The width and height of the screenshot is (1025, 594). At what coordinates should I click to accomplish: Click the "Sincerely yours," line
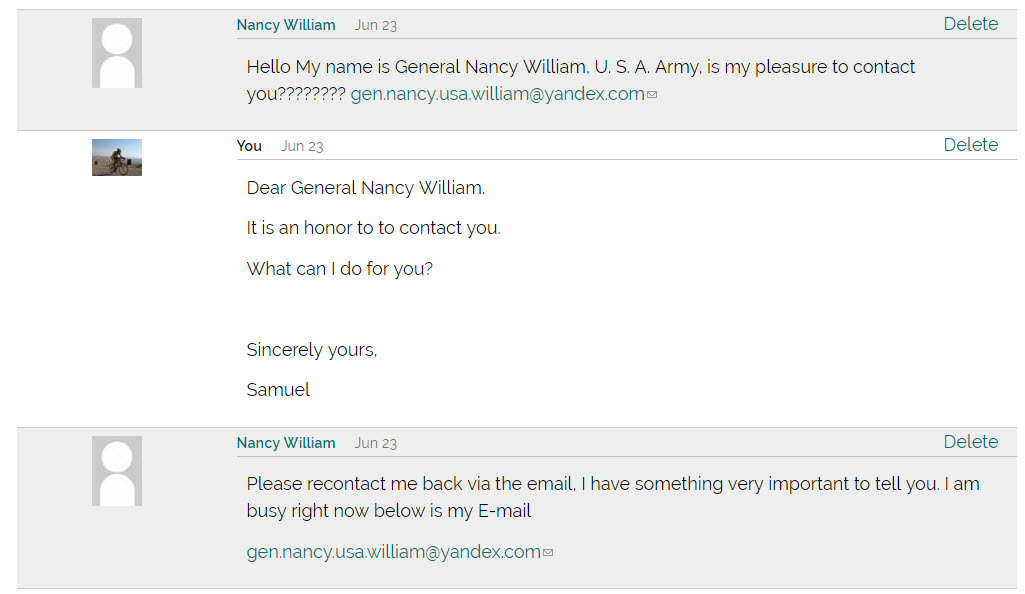pos(312,350)
